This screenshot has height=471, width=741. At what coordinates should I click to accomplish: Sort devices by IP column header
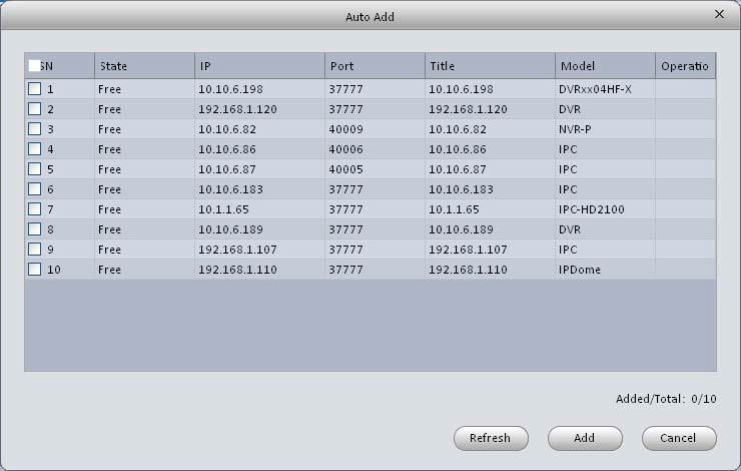(258, 66)
